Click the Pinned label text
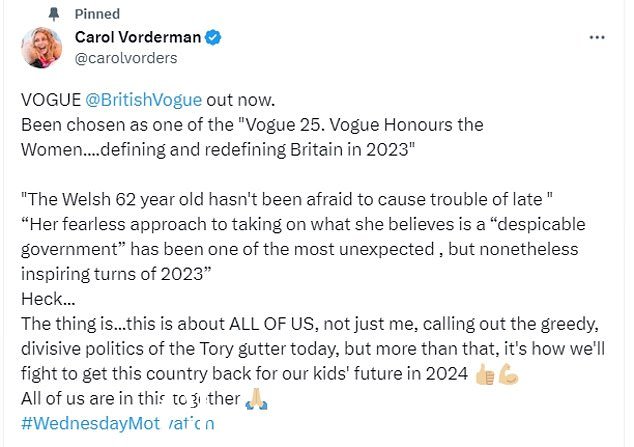This screenshot has height=447, width=634. coord(97,14)
